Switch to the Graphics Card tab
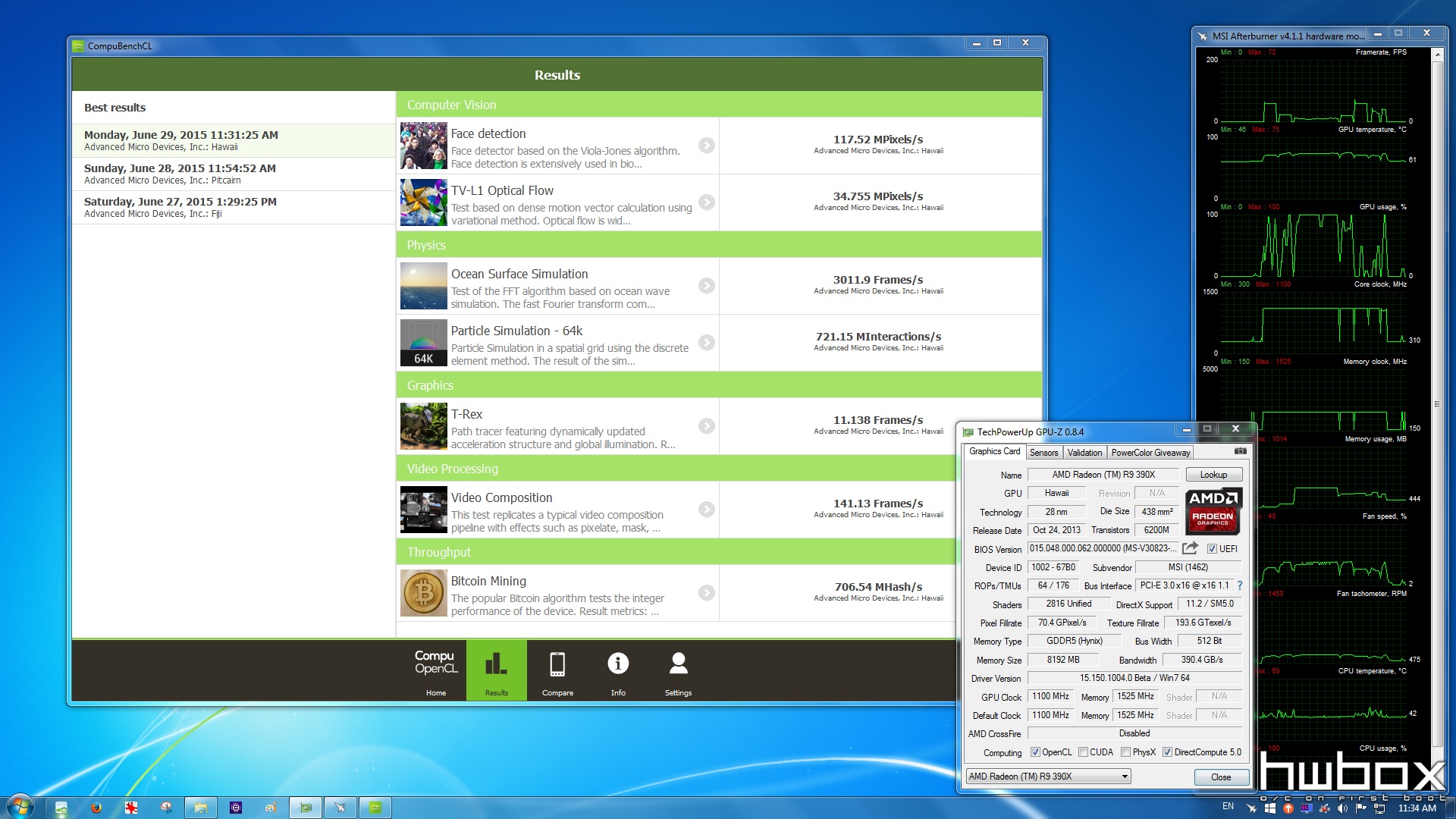 (994, 451)
